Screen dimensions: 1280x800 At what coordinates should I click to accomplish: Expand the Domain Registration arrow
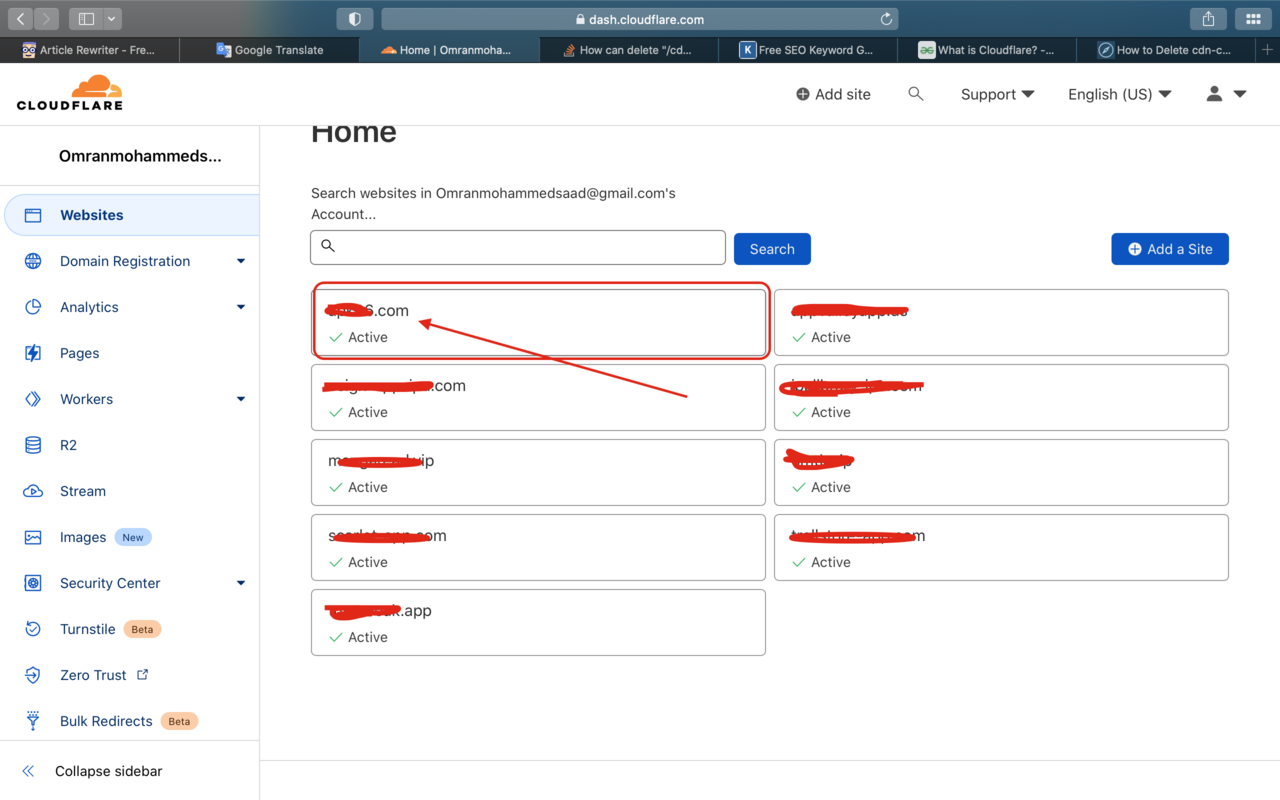pos(241,261)
